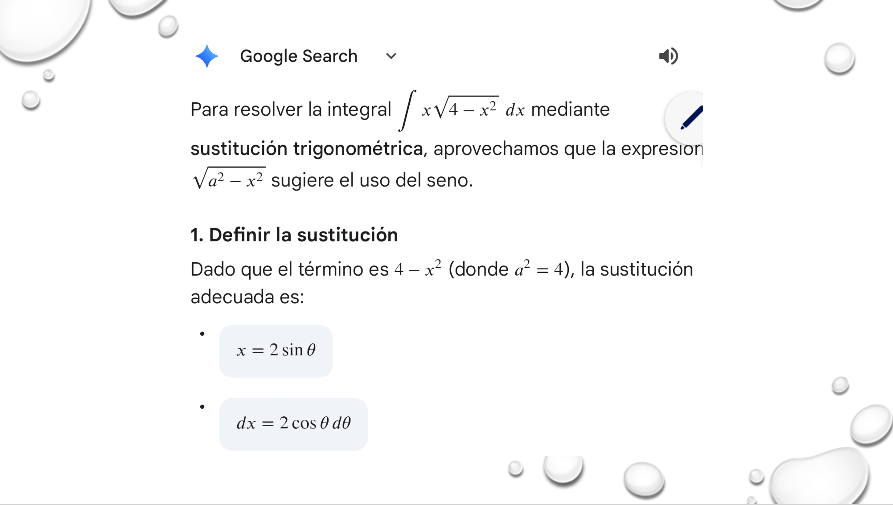Click the bullet before dx = 2 cos θ dθ

pyautogui.click(x=201, y=407)
